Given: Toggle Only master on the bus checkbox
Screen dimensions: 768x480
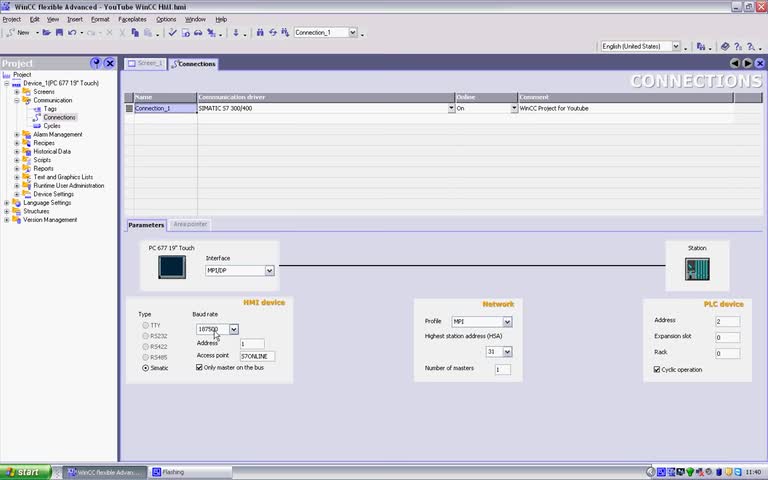Looking at the screenshot, I should click(x=199, y=367).
